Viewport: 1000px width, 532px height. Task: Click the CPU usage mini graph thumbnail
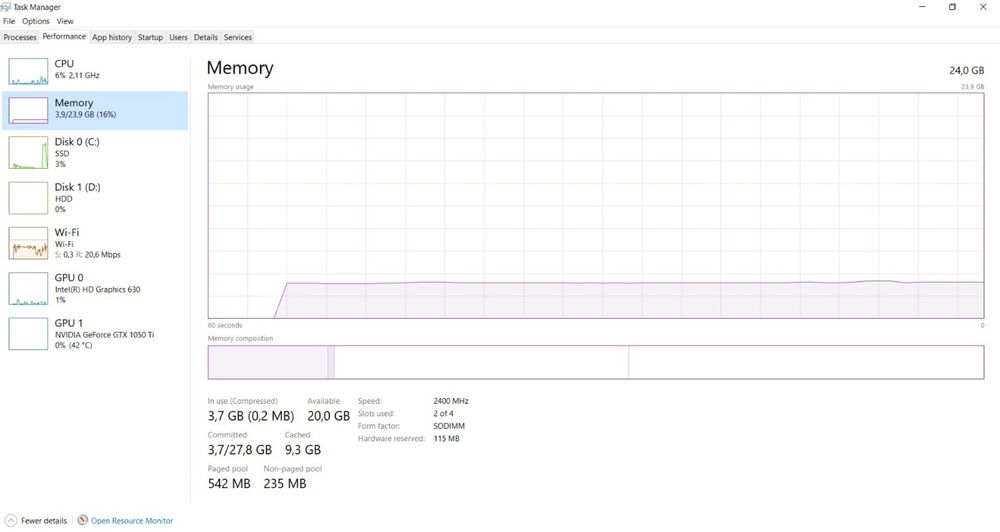click(x=28, y=71)
